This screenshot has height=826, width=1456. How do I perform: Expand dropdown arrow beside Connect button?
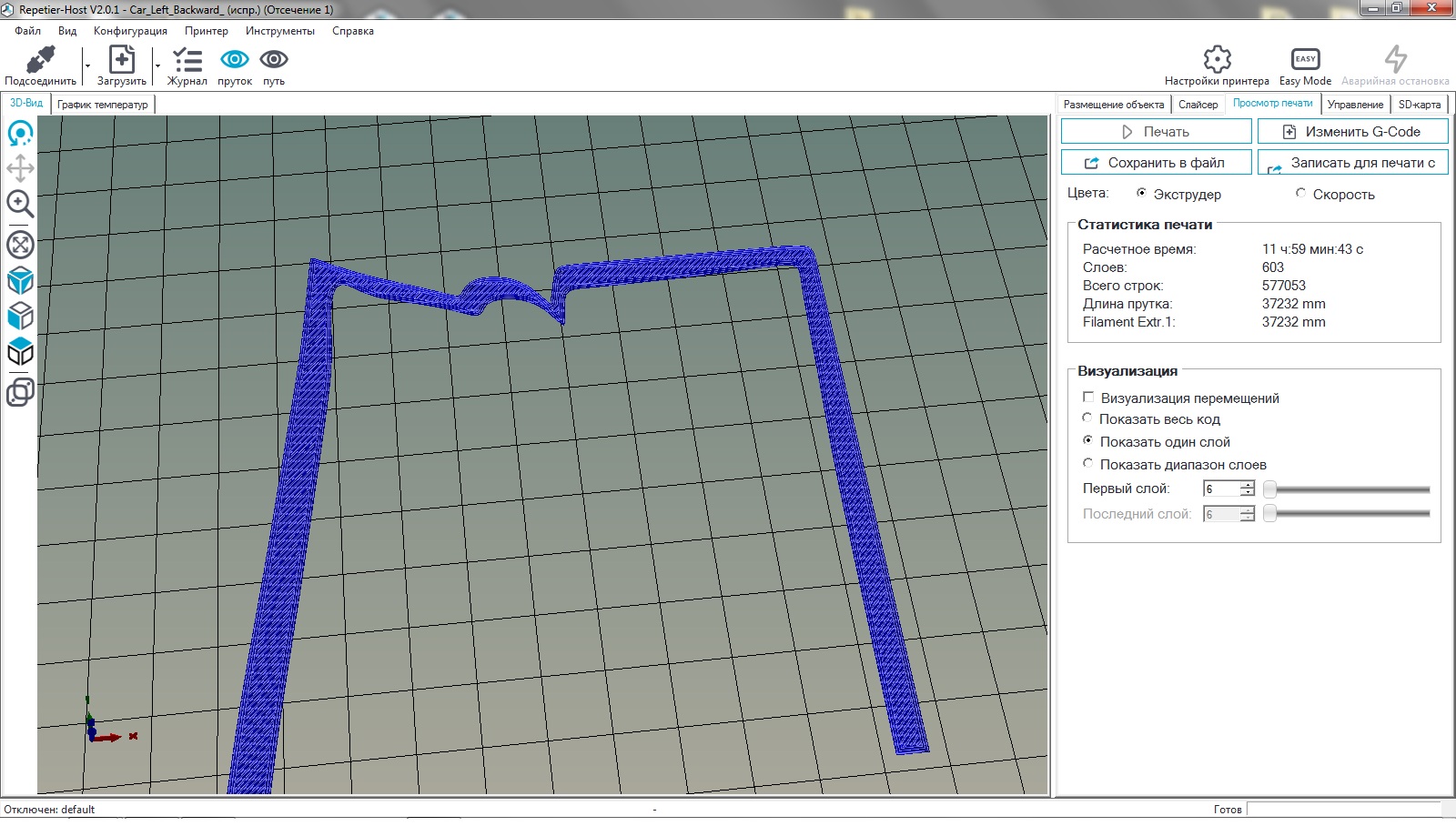tap(87, 65)
